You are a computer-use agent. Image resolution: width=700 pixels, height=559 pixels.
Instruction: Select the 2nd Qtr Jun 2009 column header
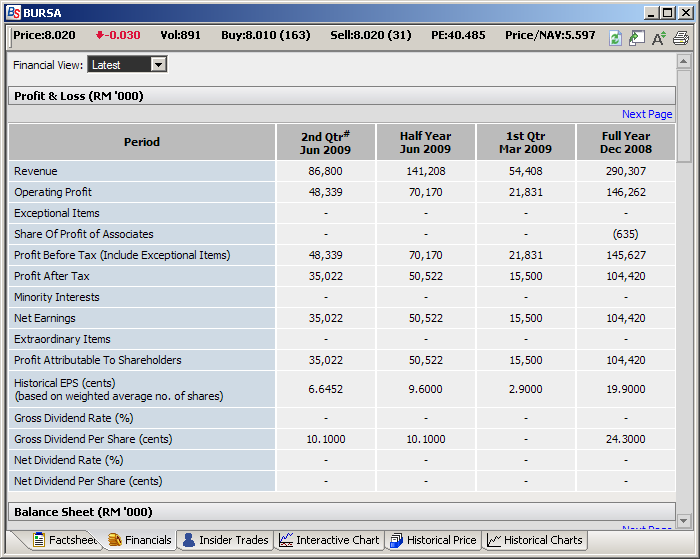(x=325, y=142)
